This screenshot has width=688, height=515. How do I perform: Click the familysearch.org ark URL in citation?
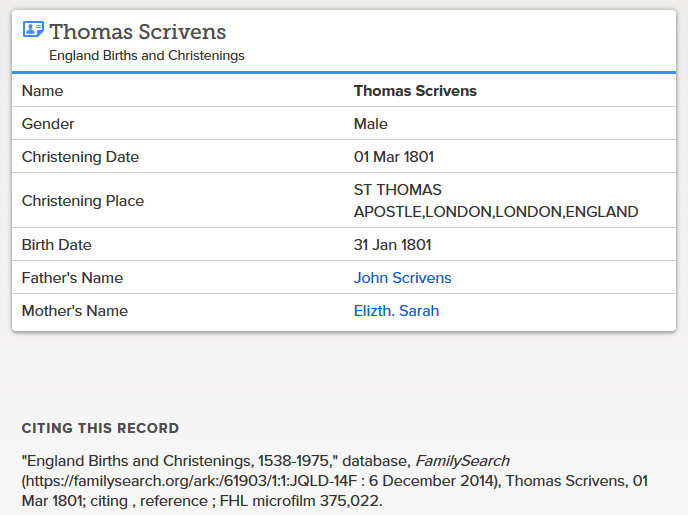[210, 481]
